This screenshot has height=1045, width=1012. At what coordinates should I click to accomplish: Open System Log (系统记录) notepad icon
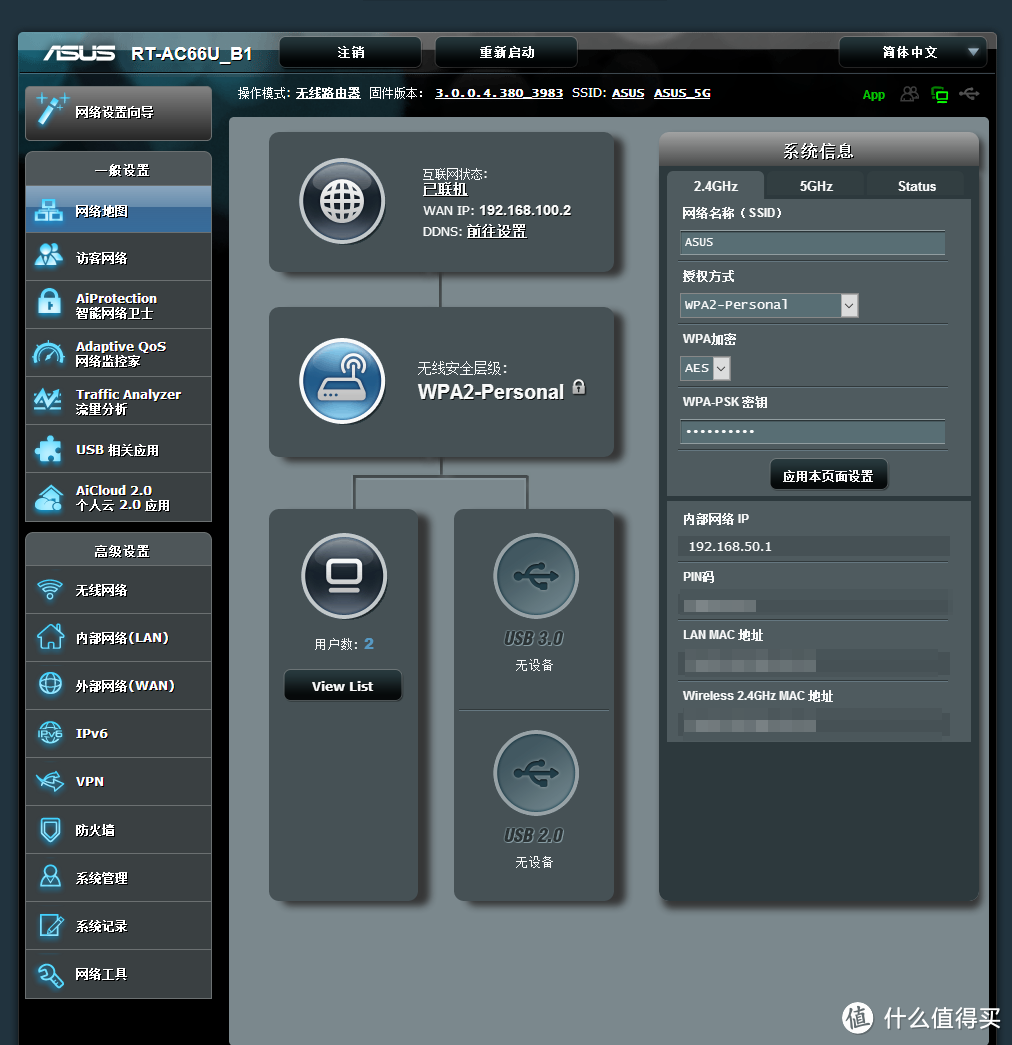50,925
